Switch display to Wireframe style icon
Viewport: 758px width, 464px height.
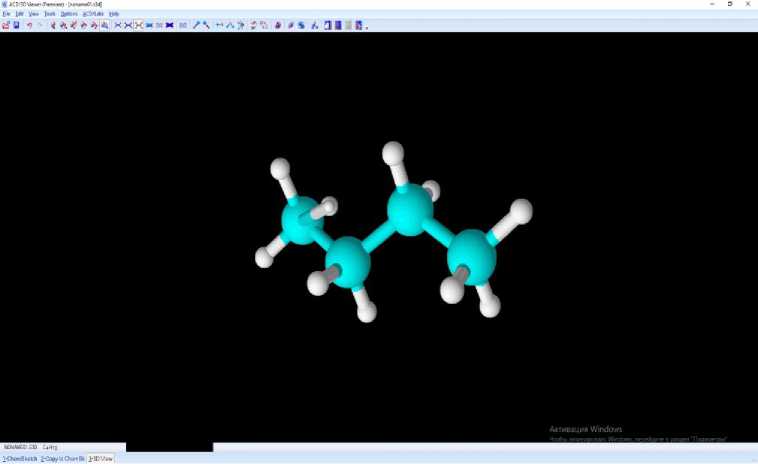tap(117, 25)
